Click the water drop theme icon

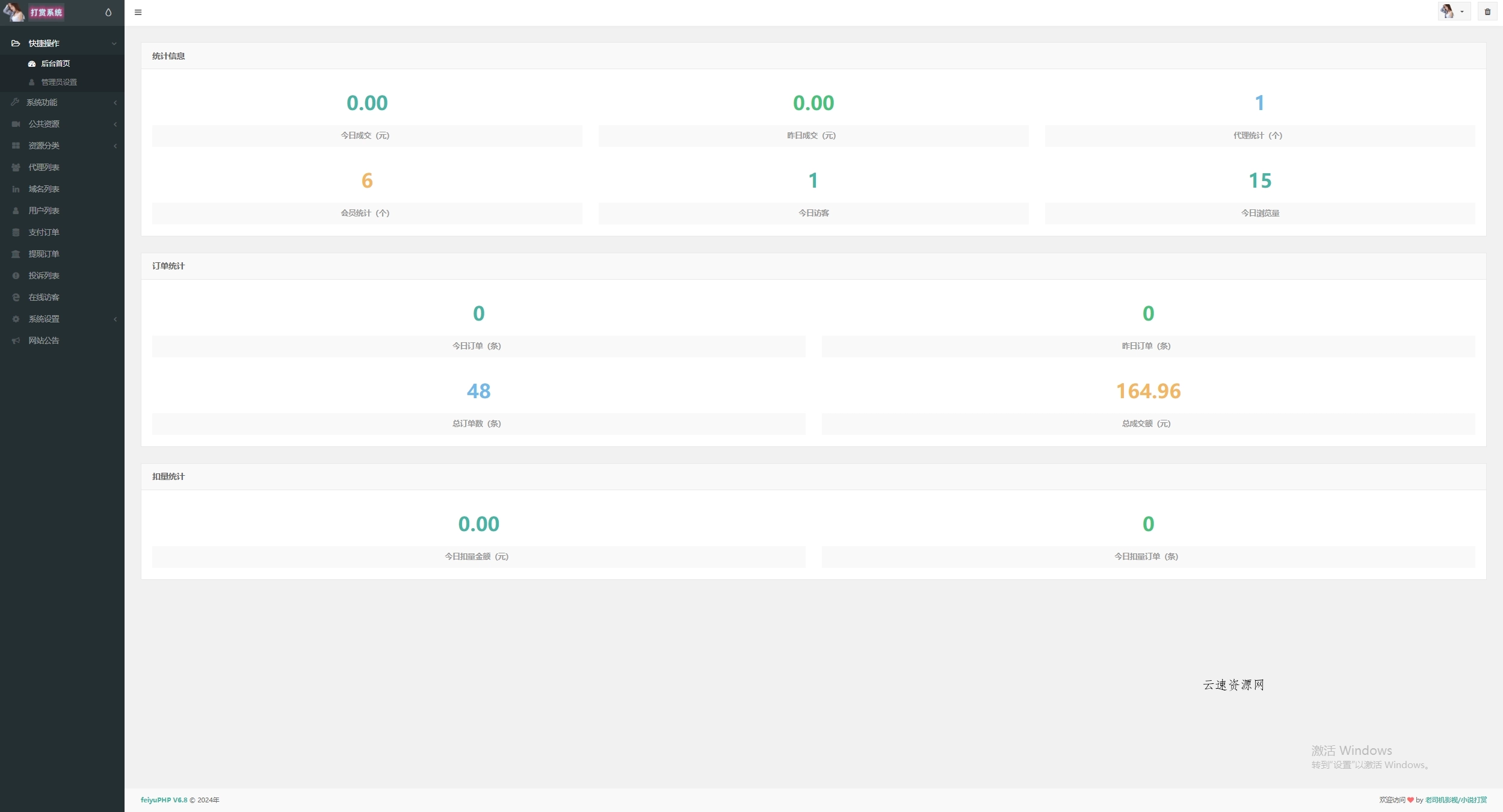click(x=108, y=12)
